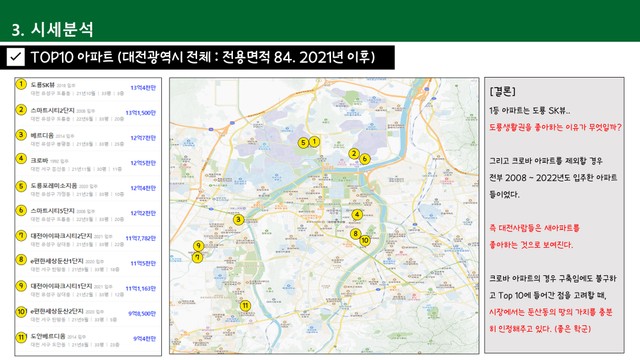
Task: Click the 3. 시세분석 section title
Action: click(52, 30)
